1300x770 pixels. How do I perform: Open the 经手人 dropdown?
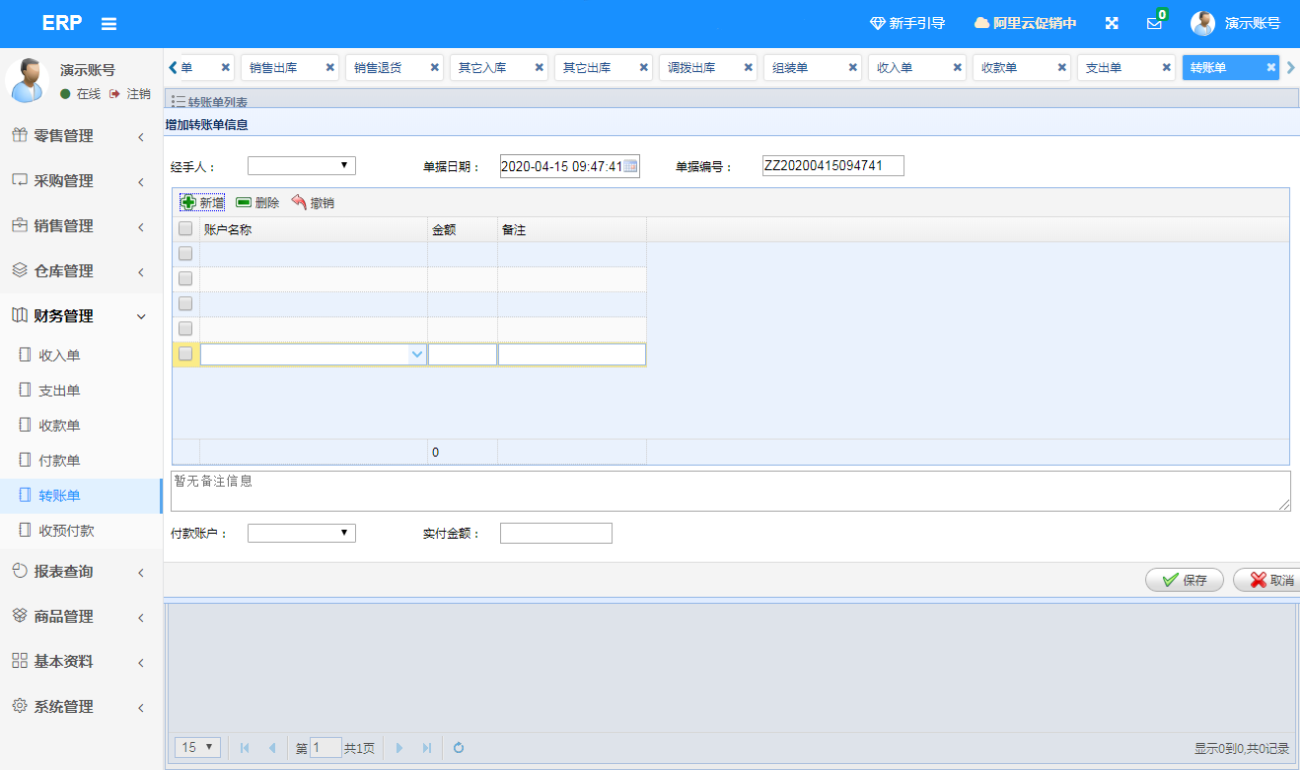point(301,166)
